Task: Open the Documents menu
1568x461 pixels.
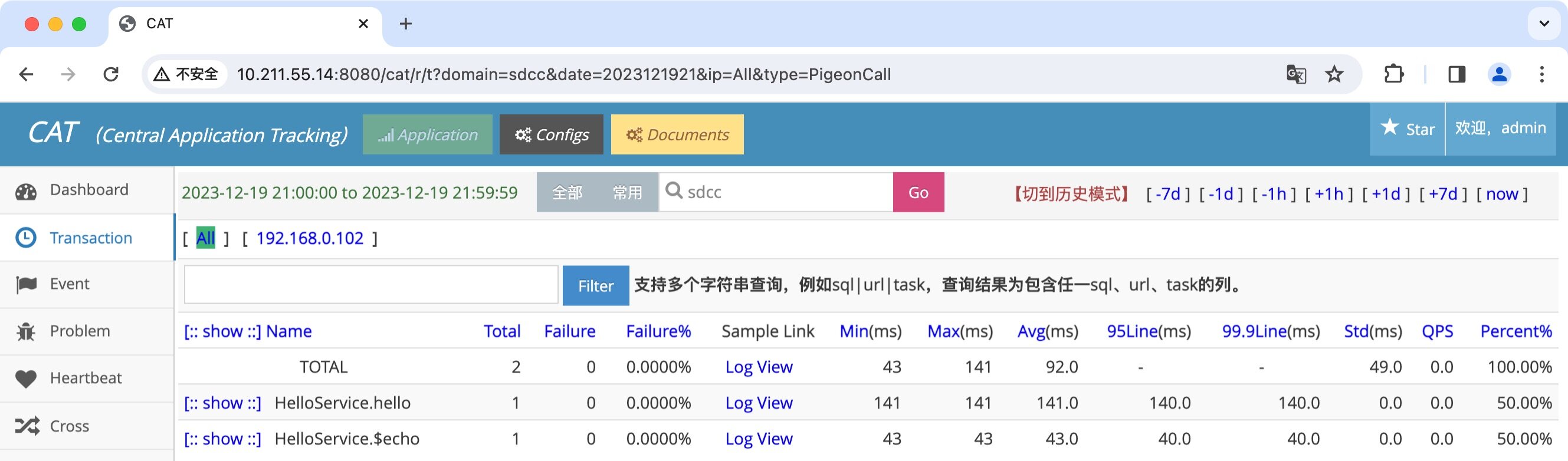Action: coord(677,134)
